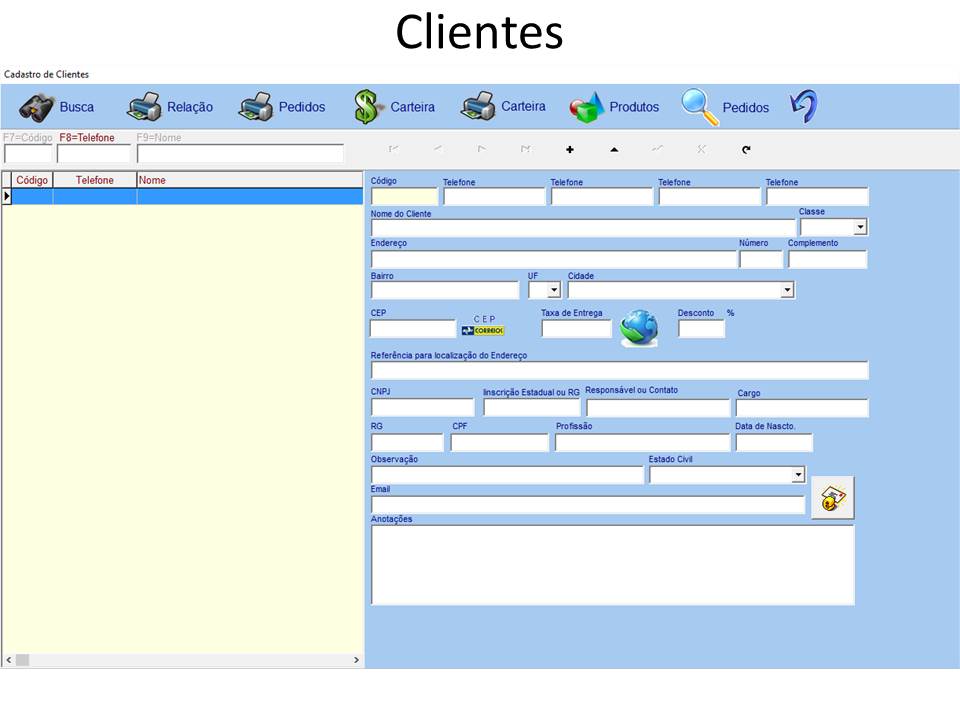960x720 pixels.
Task: Open the Classe dropdown
Action: coord(859,227)
